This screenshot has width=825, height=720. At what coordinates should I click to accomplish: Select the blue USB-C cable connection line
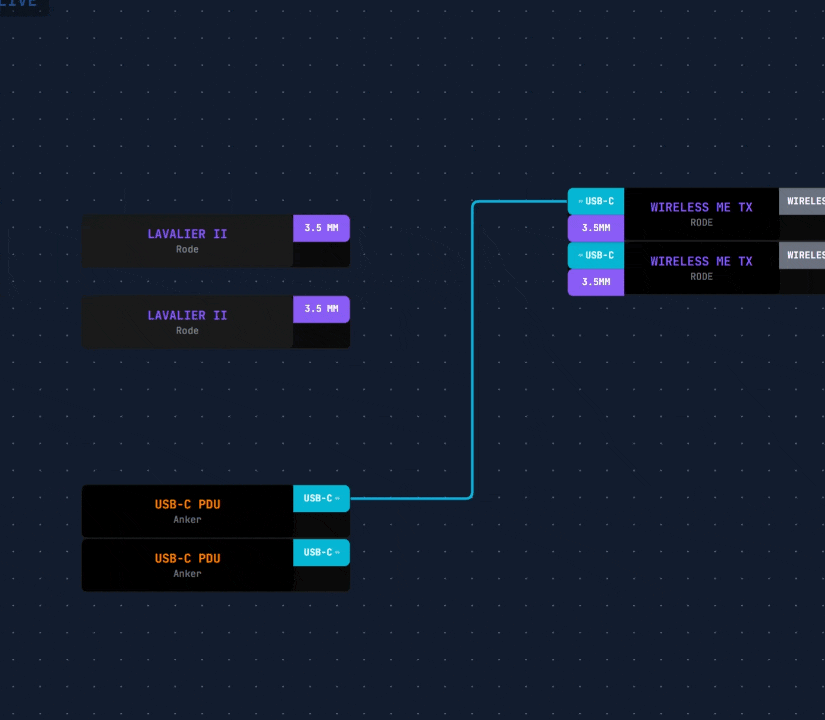(472, 350)
